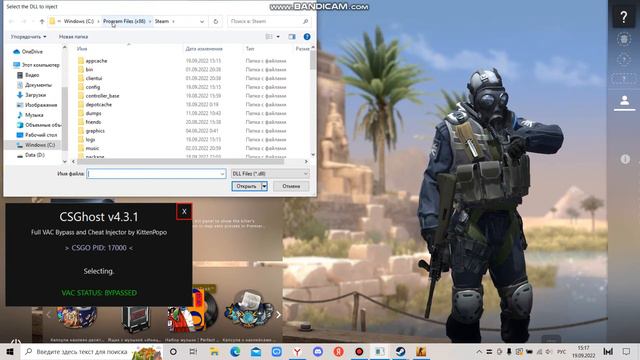Screen dimensions: 640x360
Task: Open Загрузки in the navigation pane
Action: click(36, 95)
